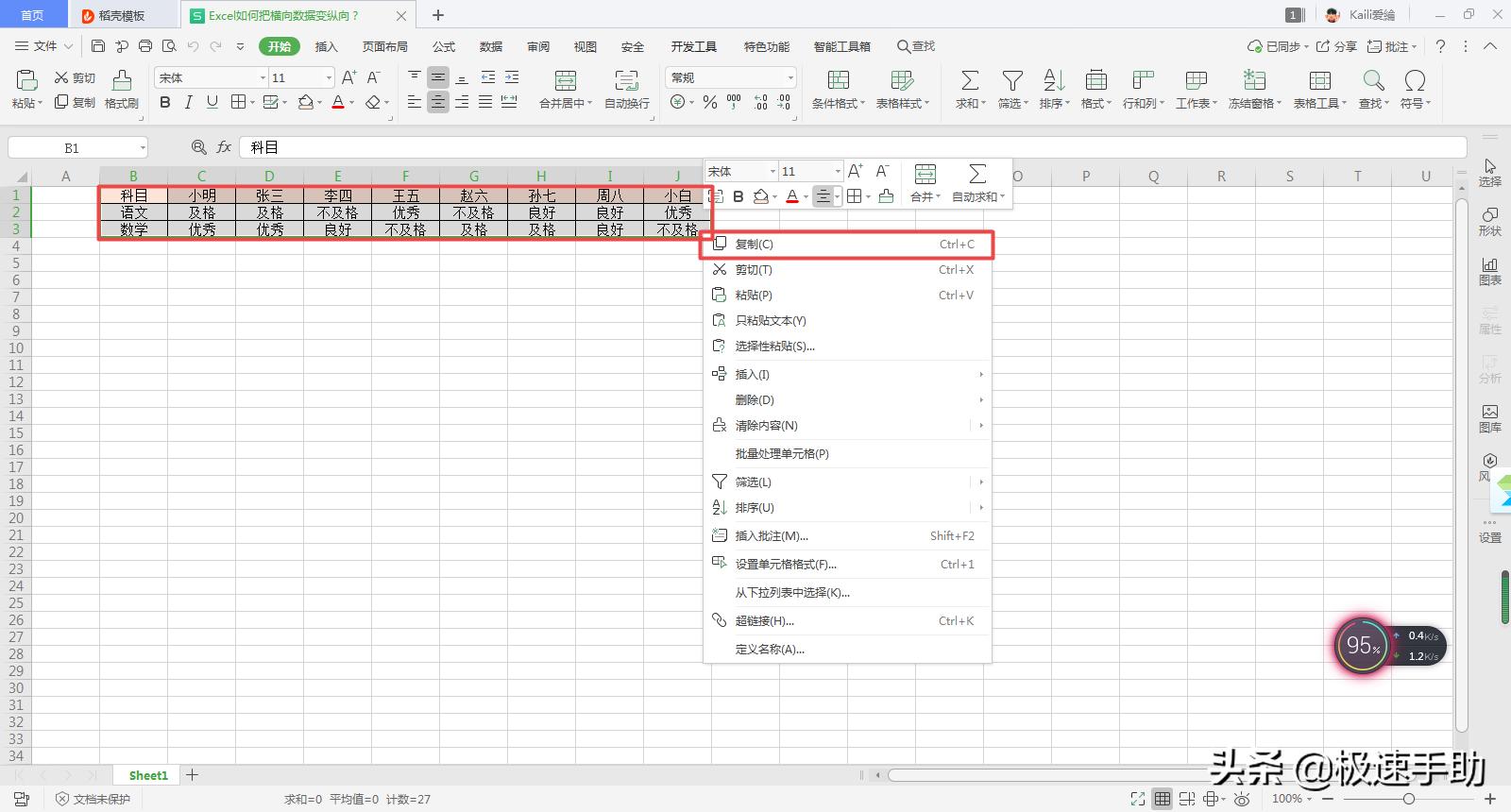Viewport: 1511px width, 812px height.
Task: Choose Copy (复制) from context menu
Action: pyautogui.click(x=847, y=244)
